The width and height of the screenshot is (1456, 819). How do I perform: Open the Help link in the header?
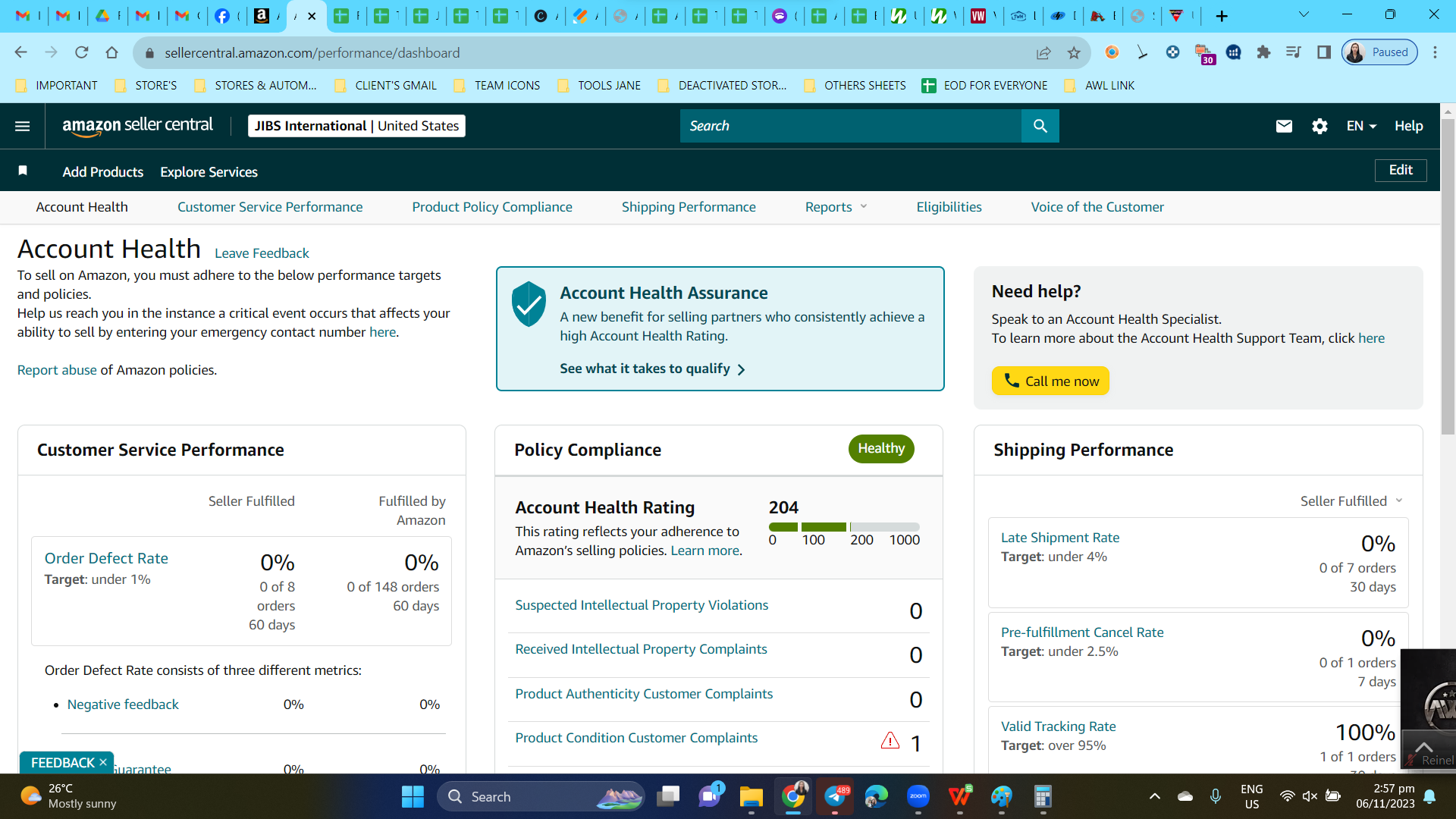tap(1408, 126)
